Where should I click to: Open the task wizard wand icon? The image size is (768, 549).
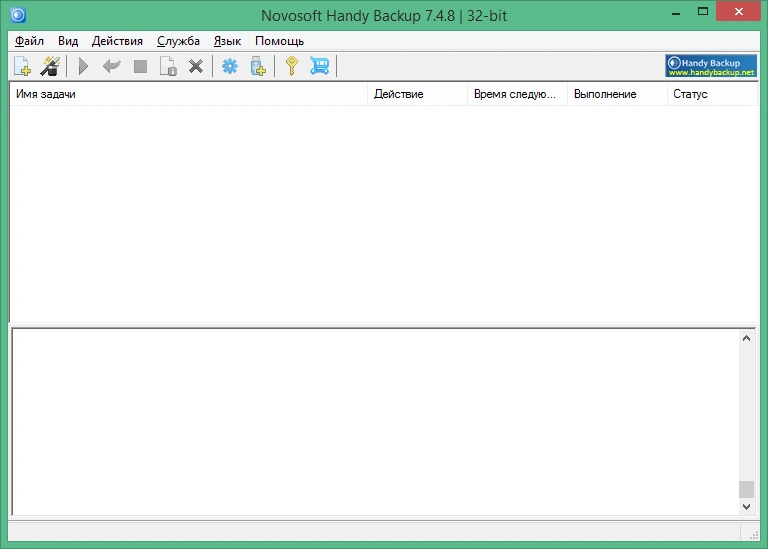(50, 66)
